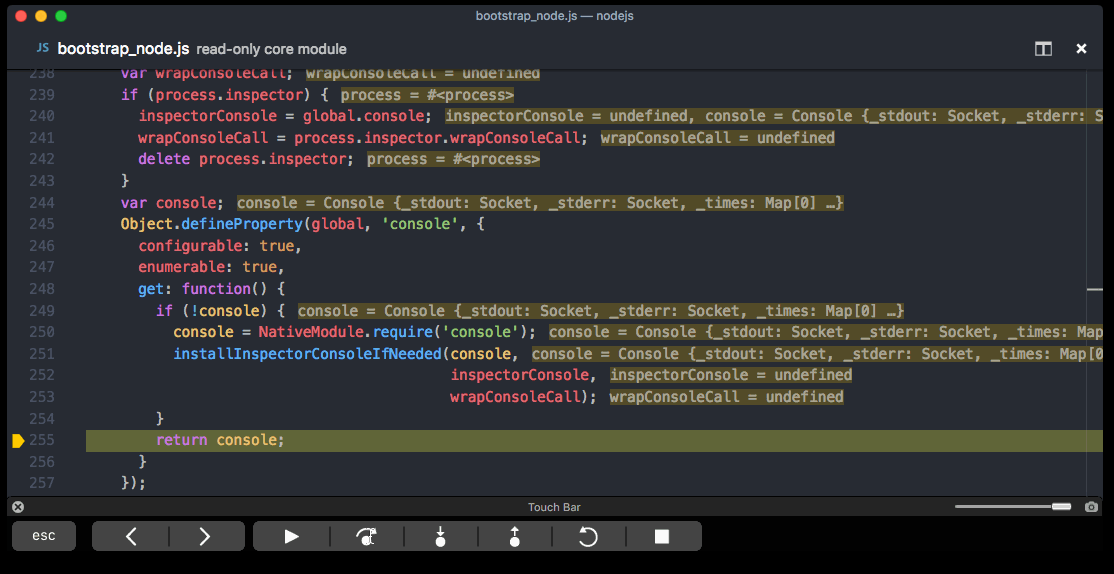Navigate back with Touch Bar left chevron

tap(131, 537)
